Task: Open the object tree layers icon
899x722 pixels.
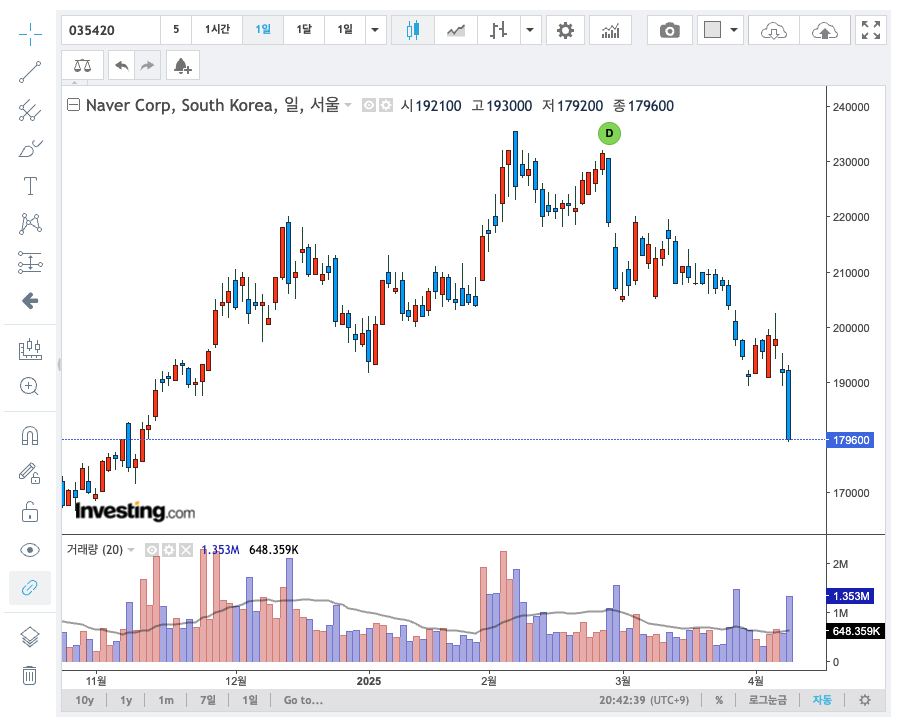Action: (30, 637)
